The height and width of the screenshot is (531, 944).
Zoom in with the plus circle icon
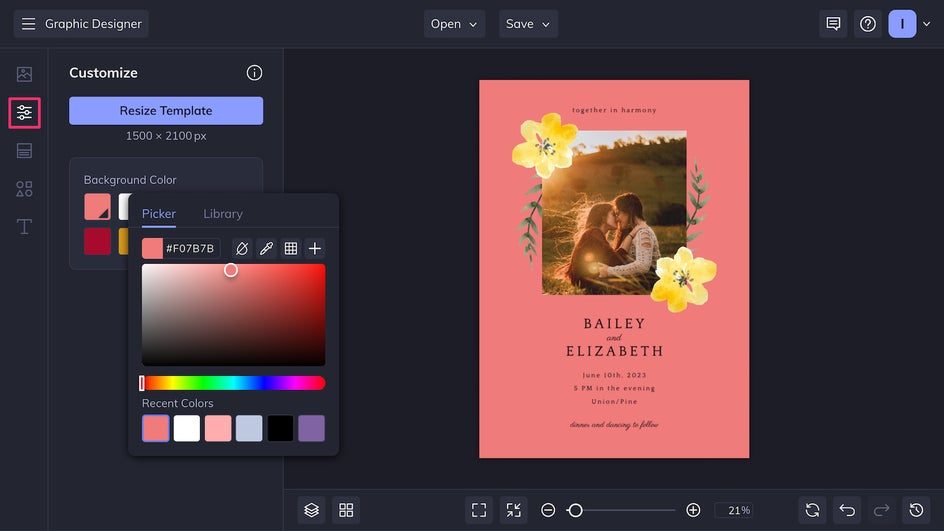(x=693, y=511)
